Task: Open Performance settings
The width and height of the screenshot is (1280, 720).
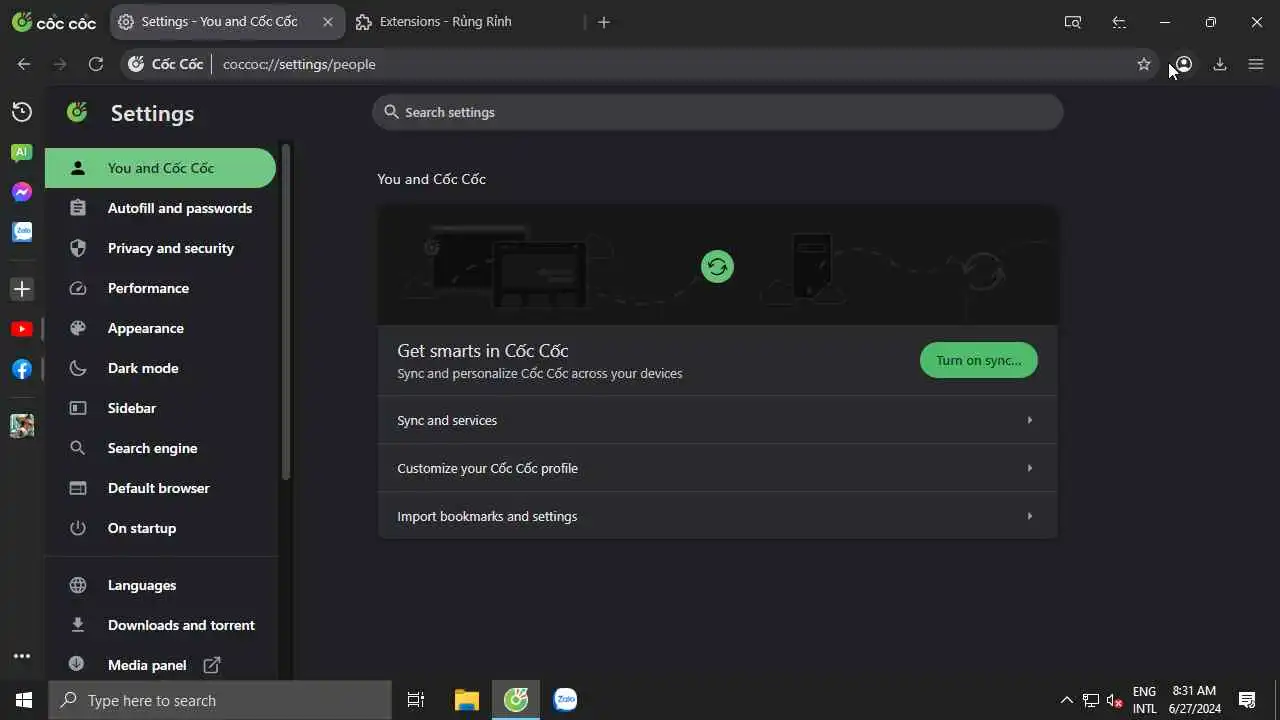Action: tap(160, 288)
